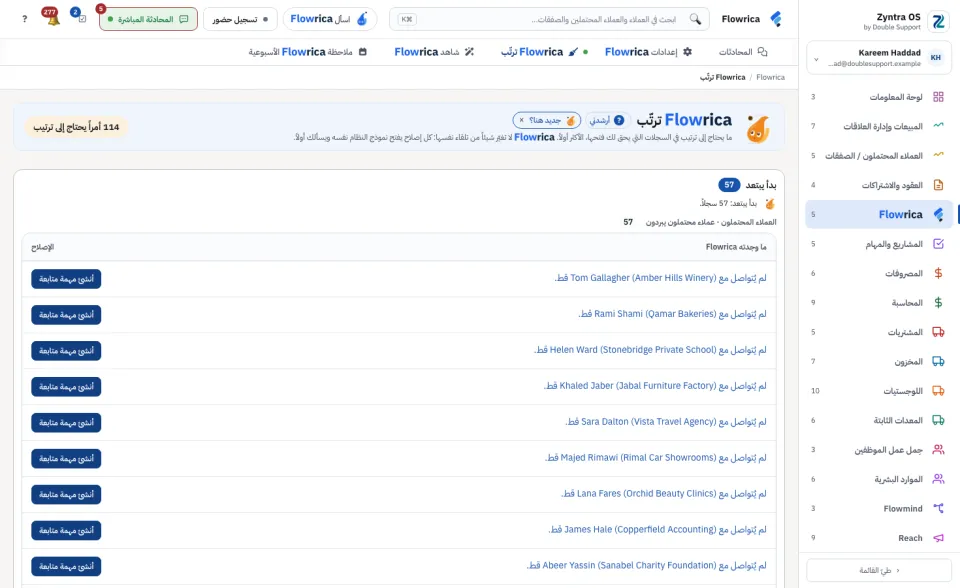
Task: Open the tasks checklist icon with badge 2
Action: (x=80, y=17)
